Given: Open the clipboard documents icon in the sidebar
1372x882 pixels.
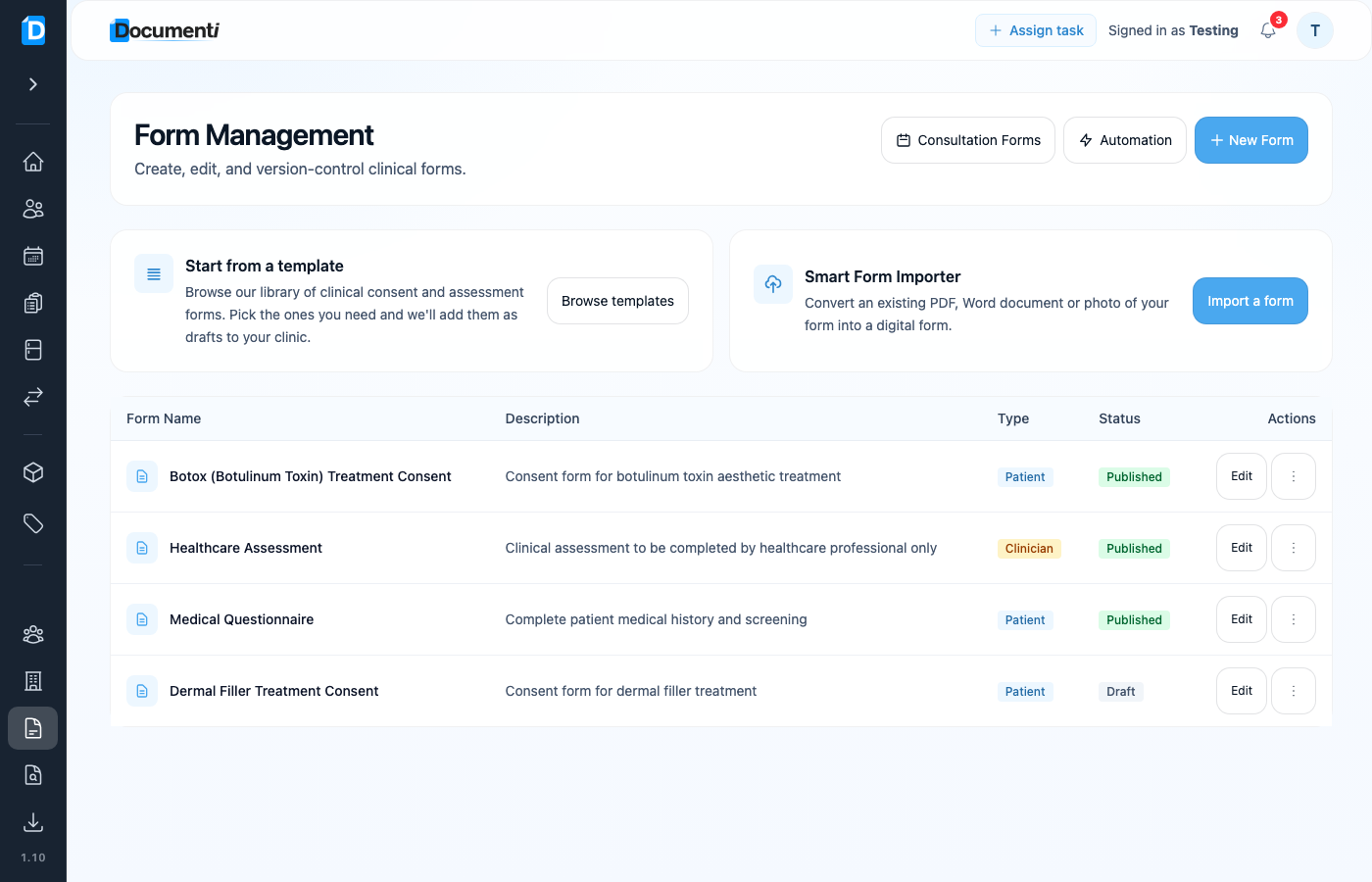Looking at the screenshot, I should click(x=33, y=303).
